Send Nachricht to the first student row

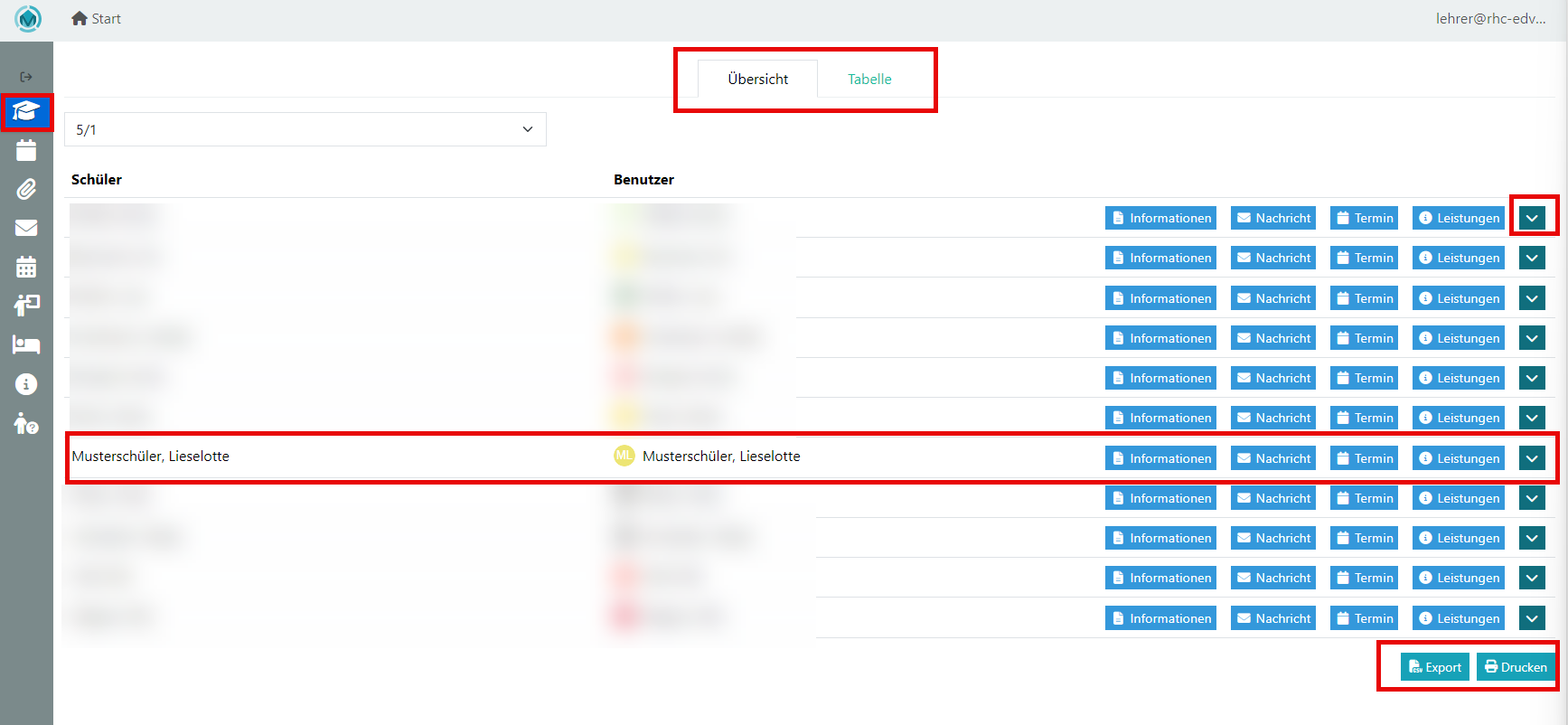1272,218
